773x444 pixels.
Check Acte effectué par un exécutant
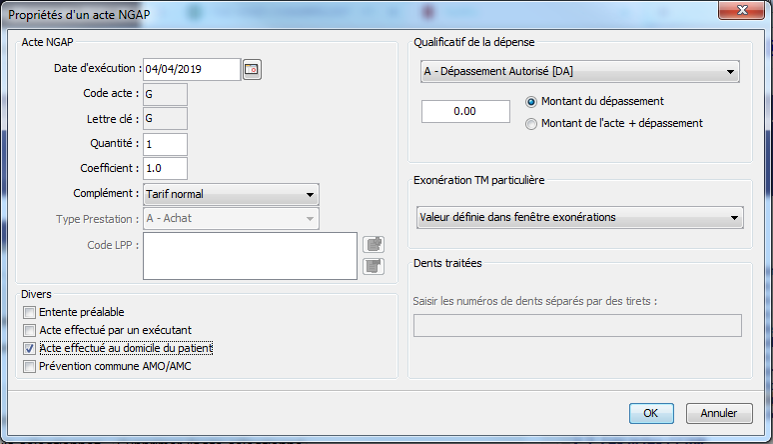pos(29,330)
